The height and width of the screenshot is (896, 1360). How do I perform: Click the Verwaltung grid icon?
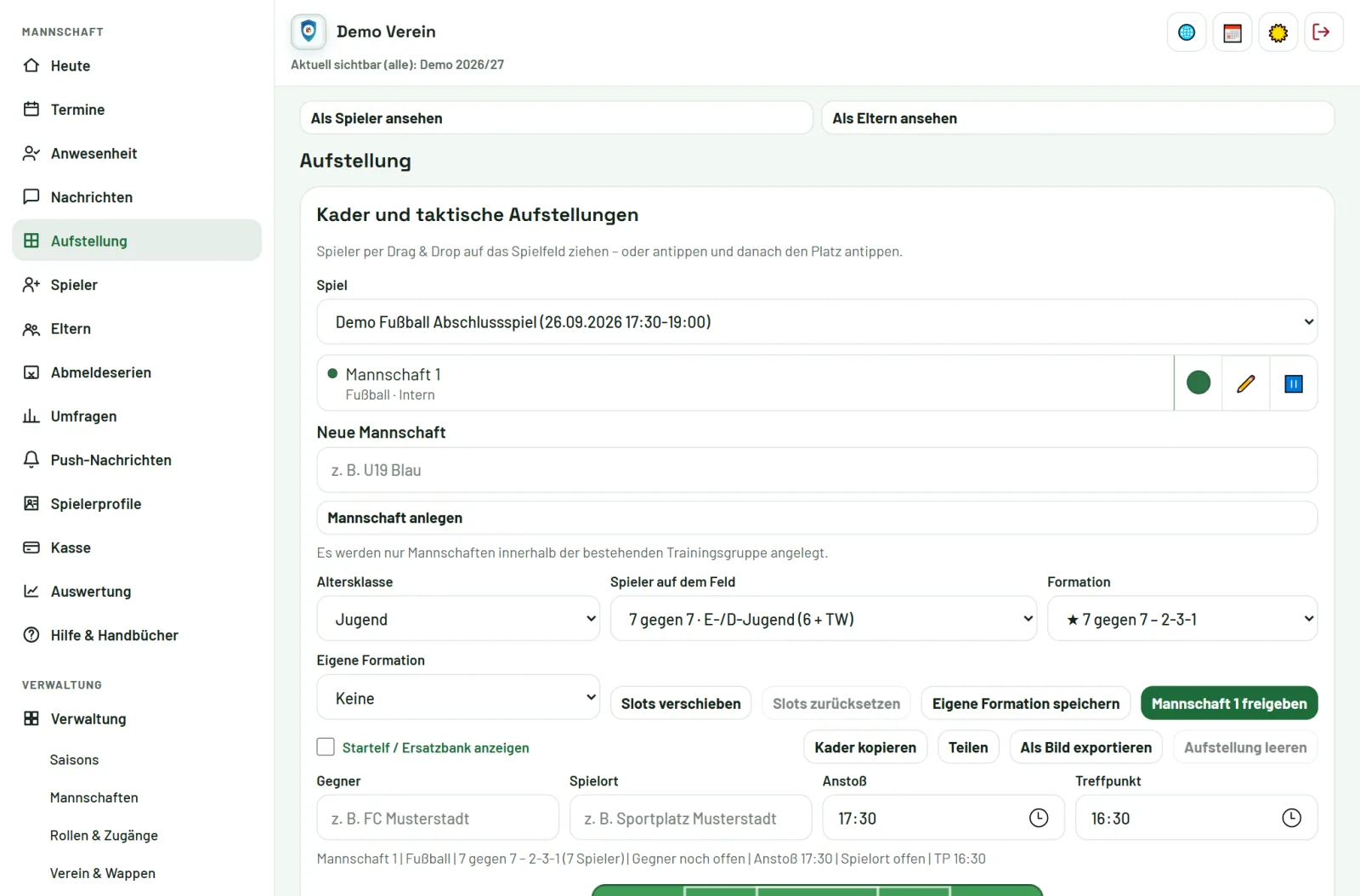[31, 718]
